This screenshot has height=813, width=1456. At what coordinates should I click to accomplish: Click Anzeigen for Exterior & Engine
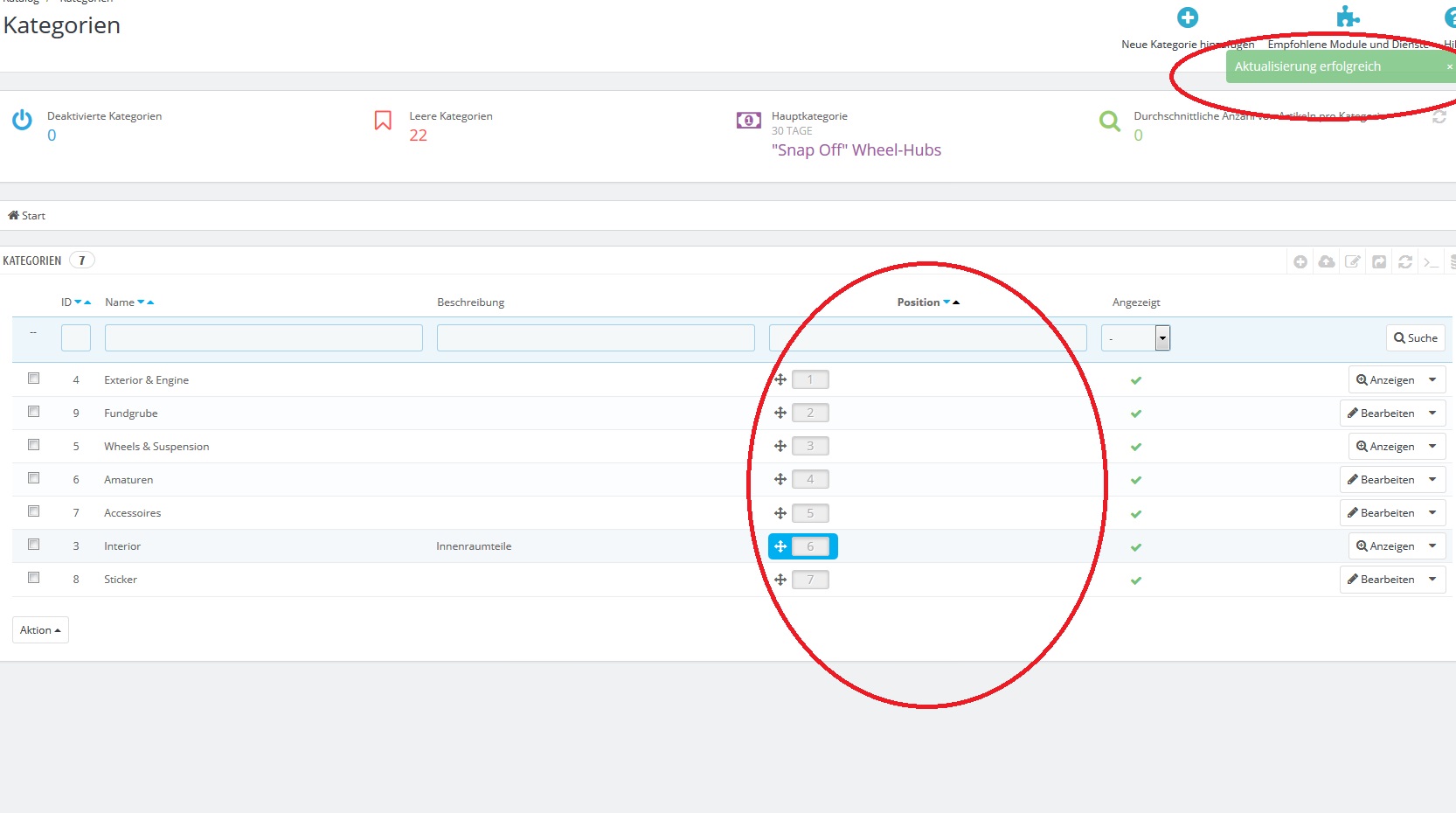(x=1385, y=379)
